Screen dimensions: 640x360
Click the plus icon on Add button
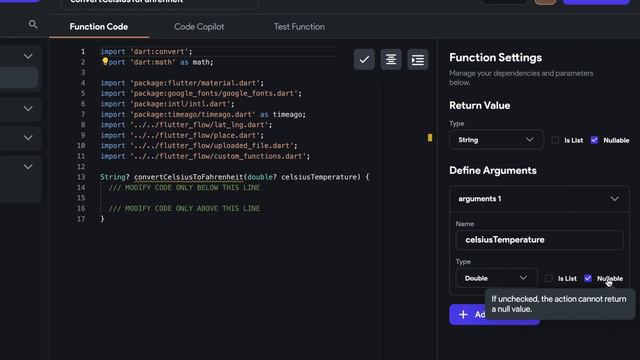pos(463,315)
